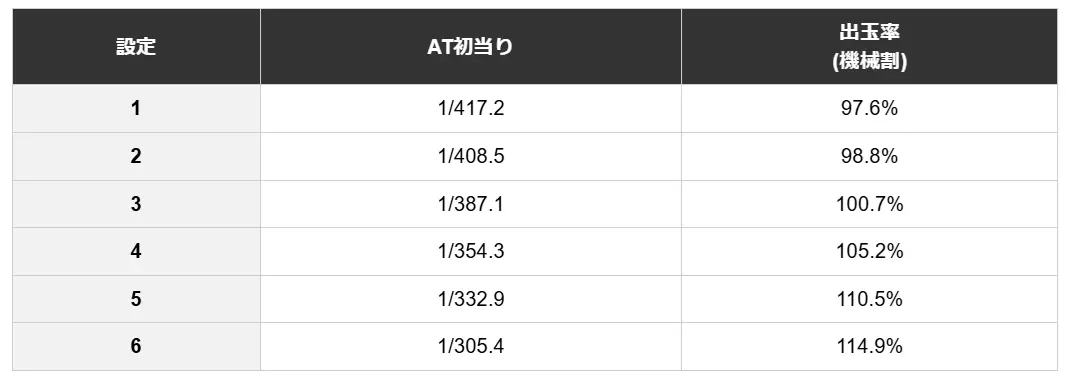The image size is (1067, 385).
Task: Select the setting 1 row label
Action: (x=136, y=109)
